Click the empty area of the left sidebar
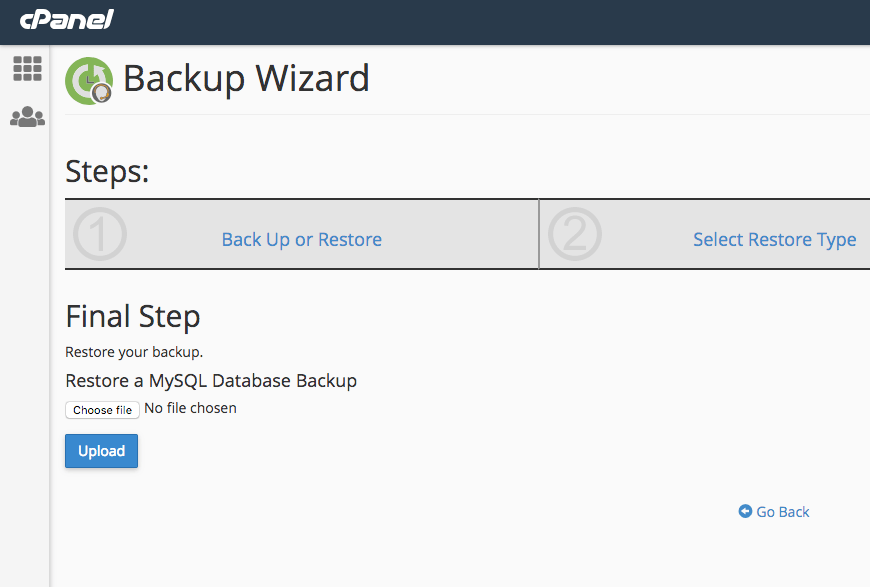 click(x=25, y=355)
